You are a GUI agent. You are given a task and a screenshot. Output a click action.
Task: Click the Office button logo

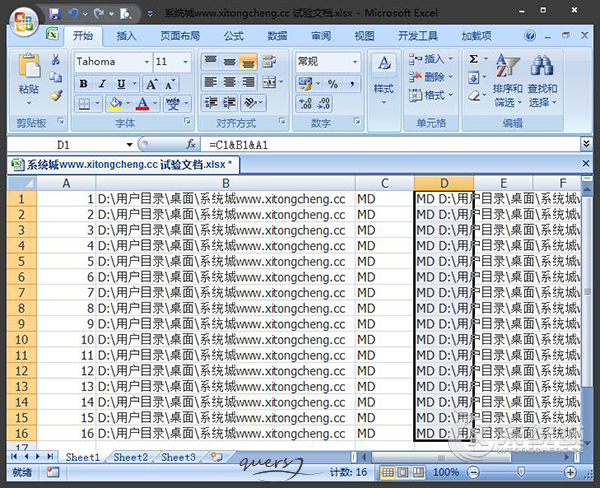pyautogui.click(x=24, y=21)
